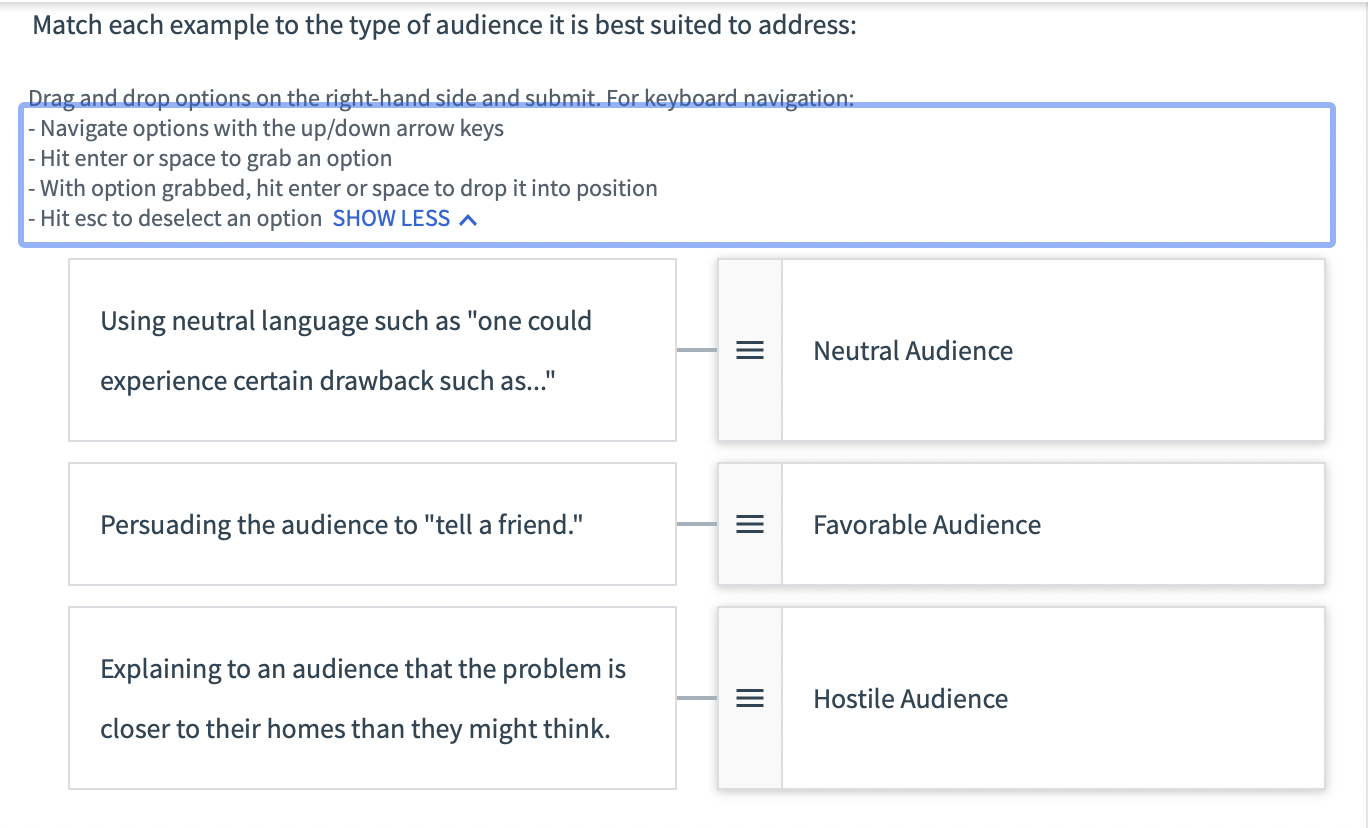Grab the 'one could experience certain drawback' option
This screenshot has width=1368, height=828.
[372, 351]
